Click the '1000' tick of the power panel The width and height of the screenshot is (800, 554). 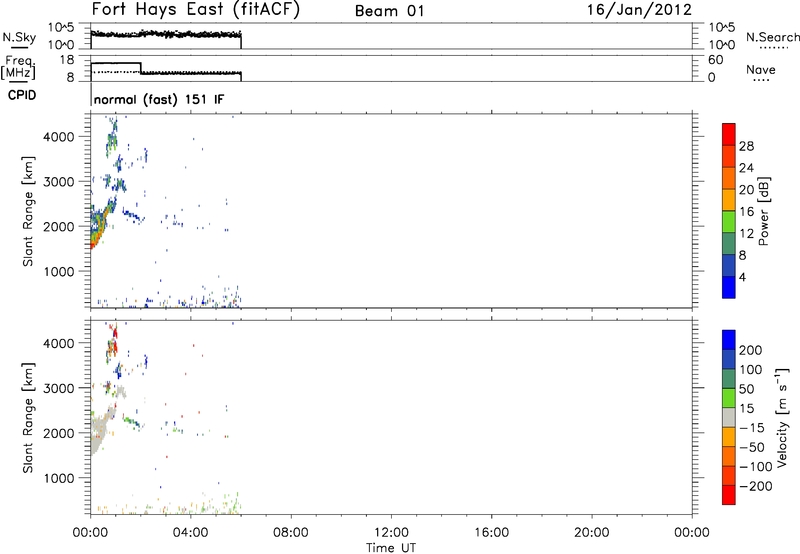click(x=58, y=272)
